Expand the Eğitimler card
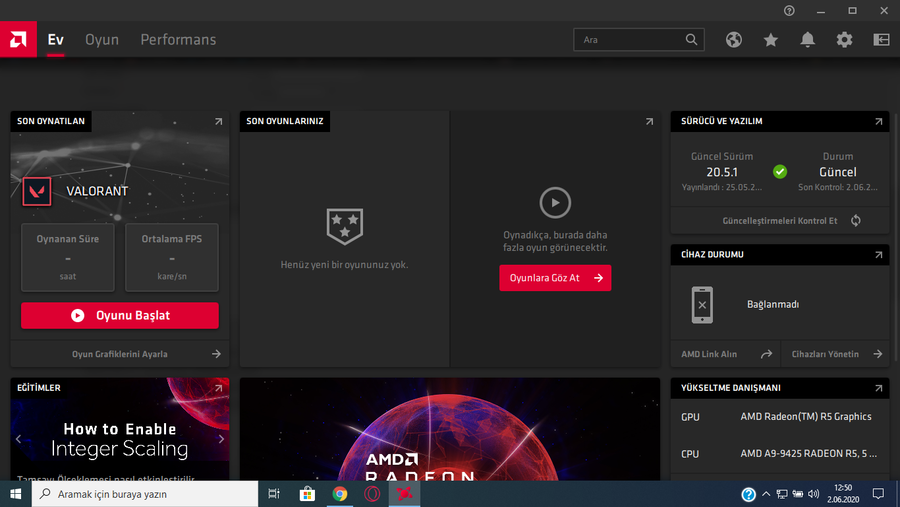The height and width of the screenshot is (507, 900). [x=219, y=388]
